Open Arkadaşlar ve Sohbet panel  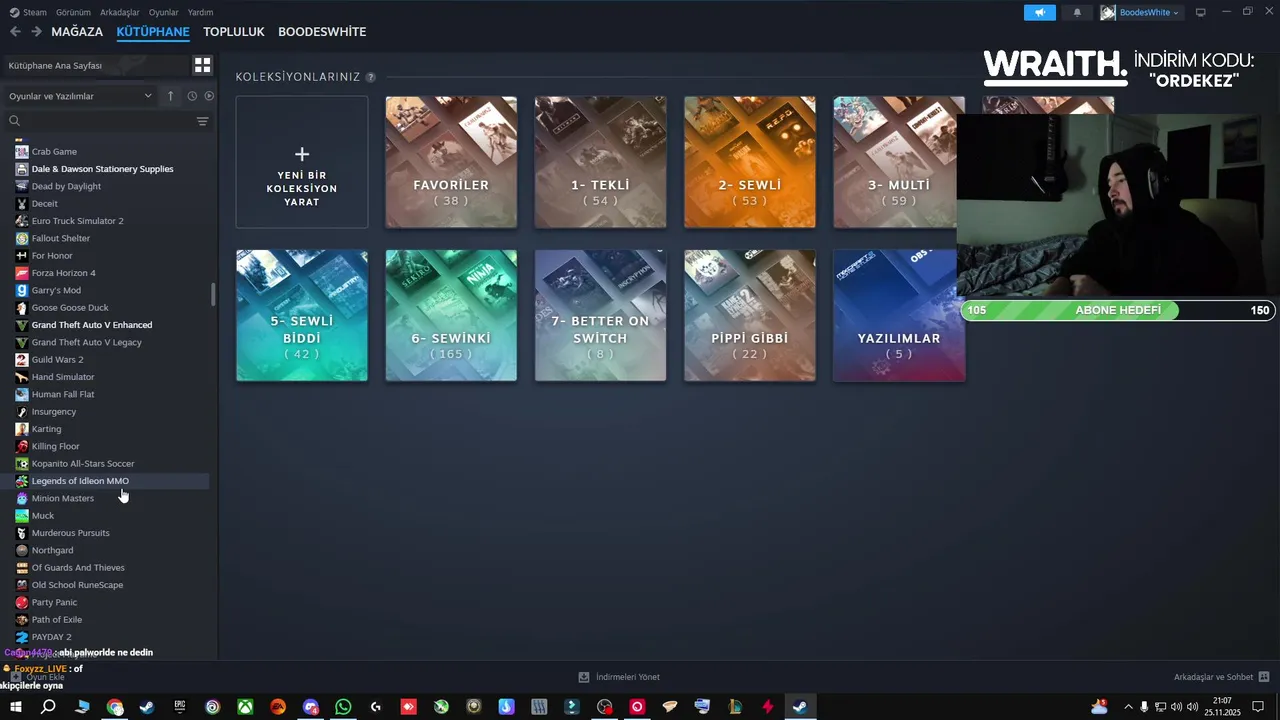point(1221,677)
